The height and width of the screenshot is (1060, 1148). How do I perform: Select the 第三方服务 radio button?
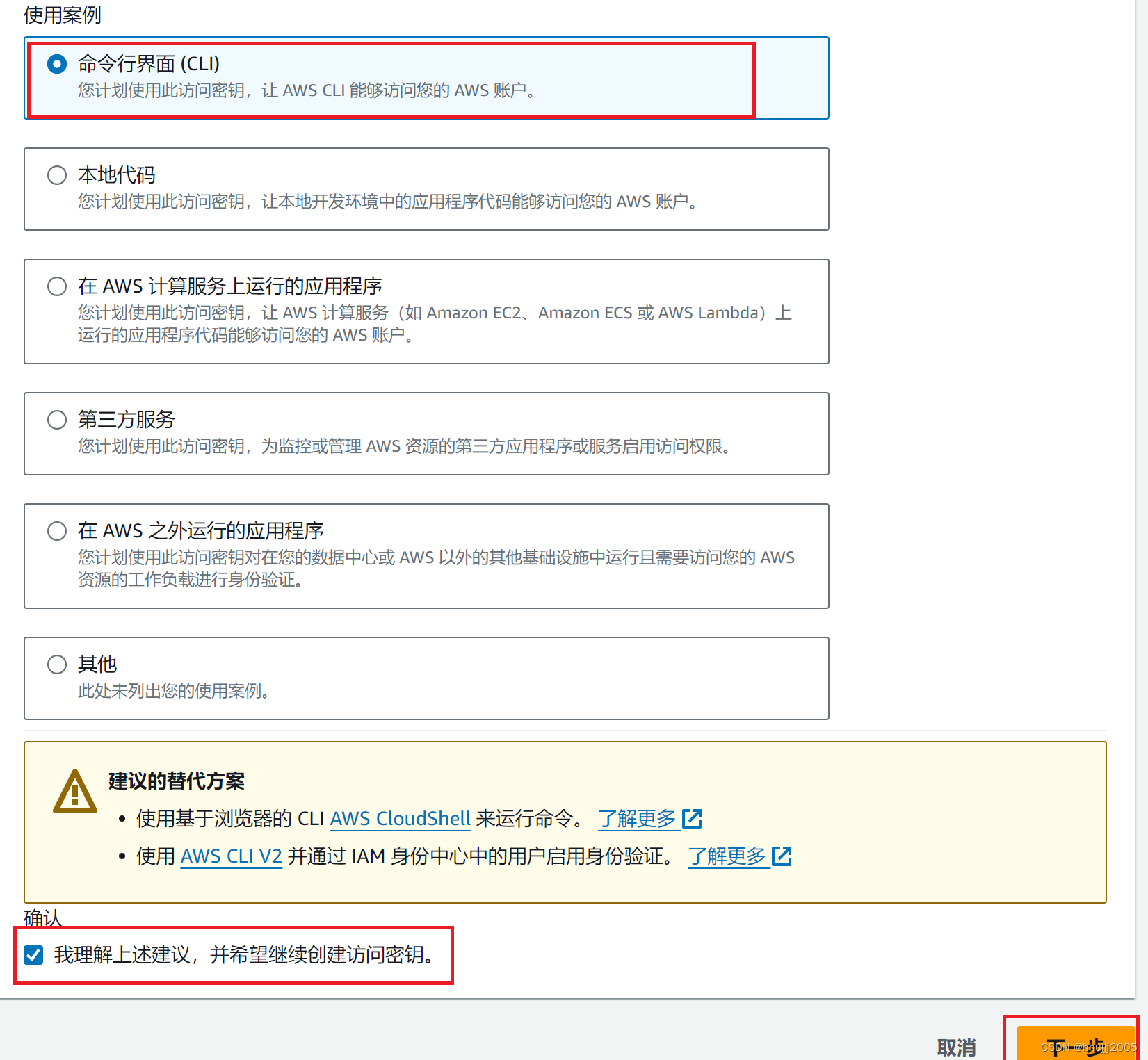click(56, 419)
